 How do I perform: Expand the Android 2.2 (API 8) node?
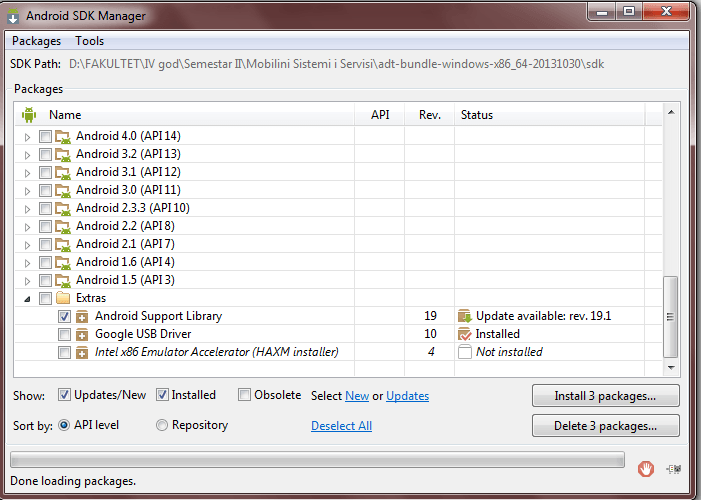coord(27,227)
